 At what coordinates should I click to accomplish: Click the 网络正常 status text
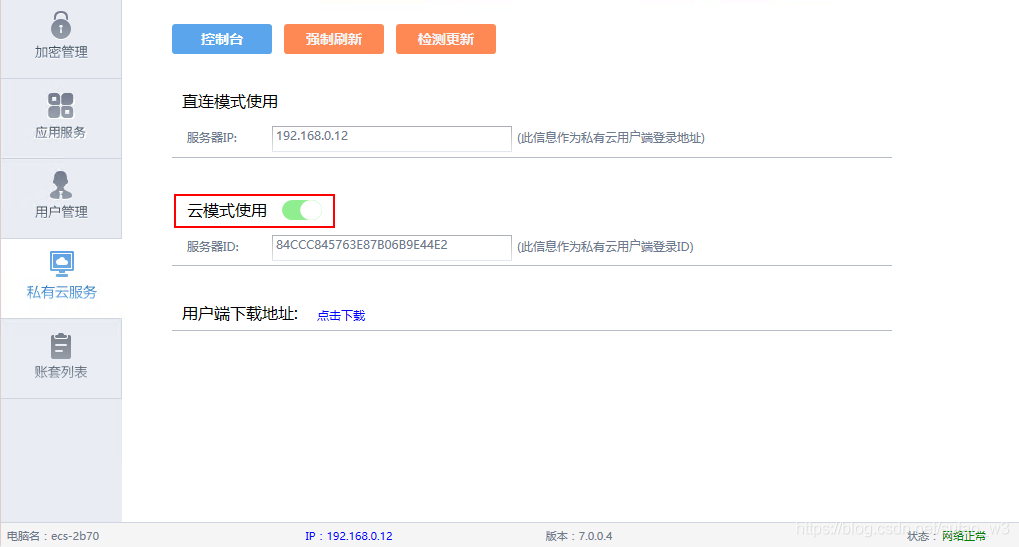964,536
